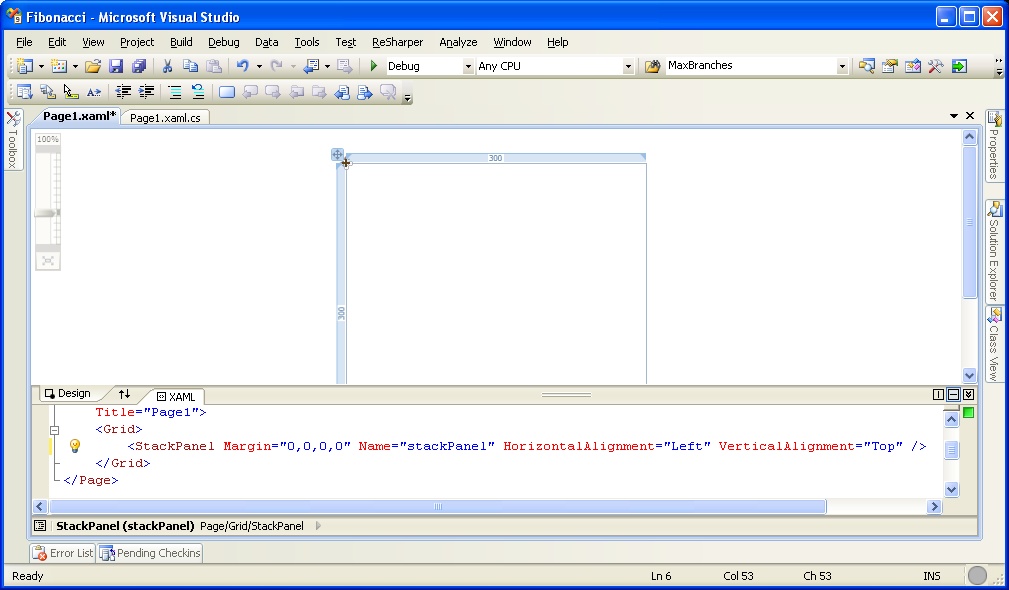Click the XAML horizontal scrollbar thumb

pyautogui.click(x=438, y=507)
